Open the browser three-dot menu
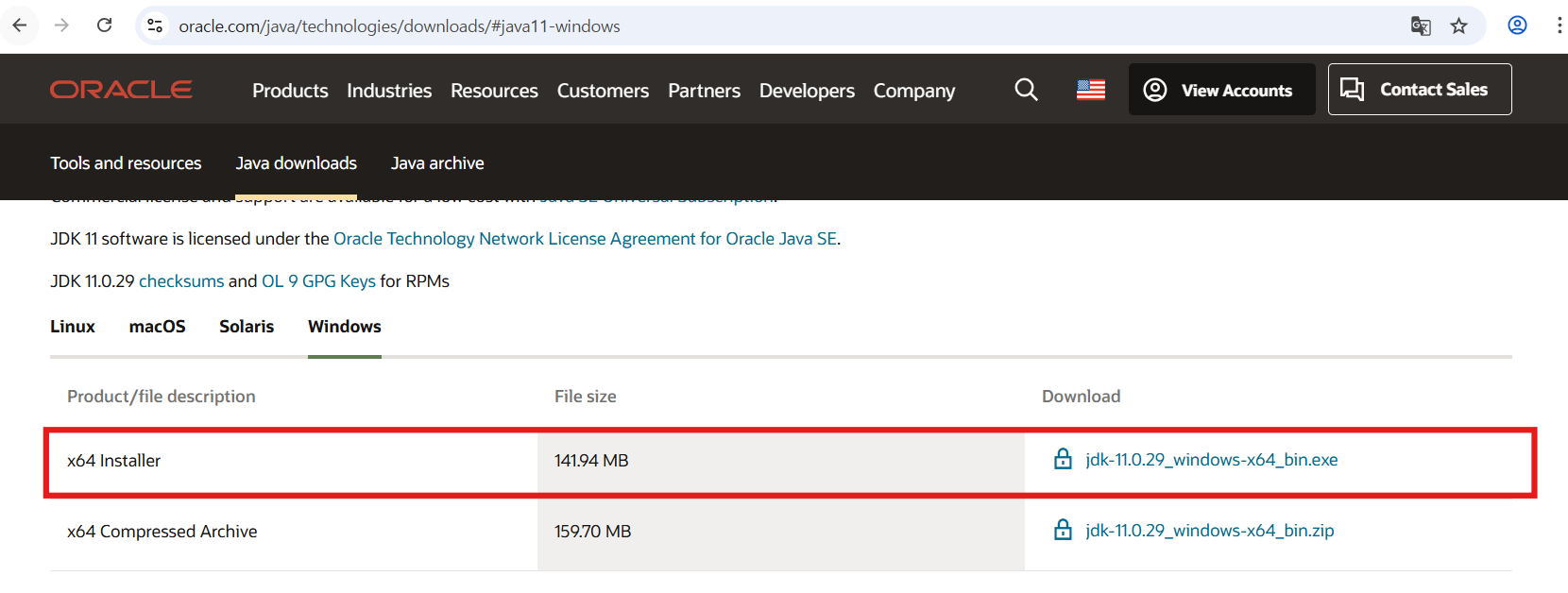The height and width of the screenshot is (593, 1568). (x=1559, y=25)
